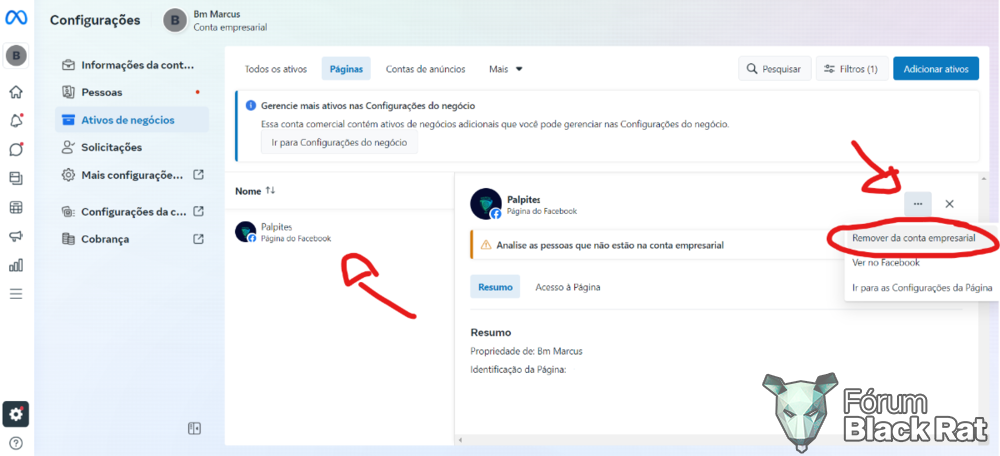Screen dimensions: 1000x456
Task: Choose Ver no Facebook menu item
Action: (886, 262)
